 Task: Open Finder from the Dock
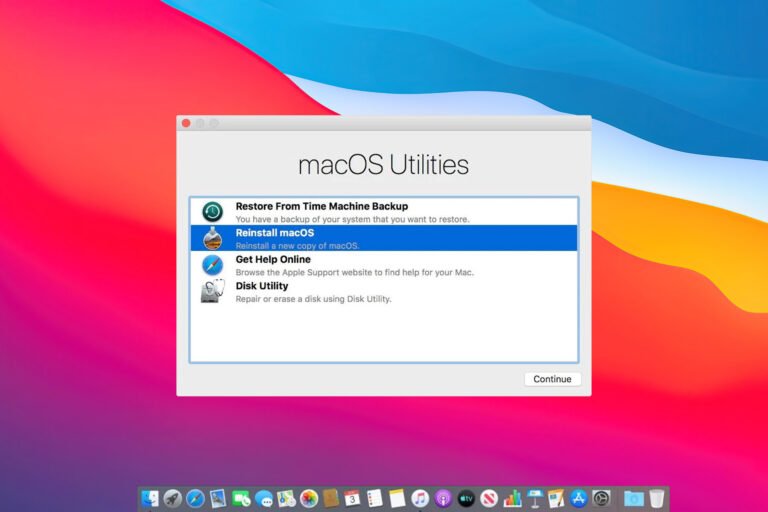pos(150,499)
